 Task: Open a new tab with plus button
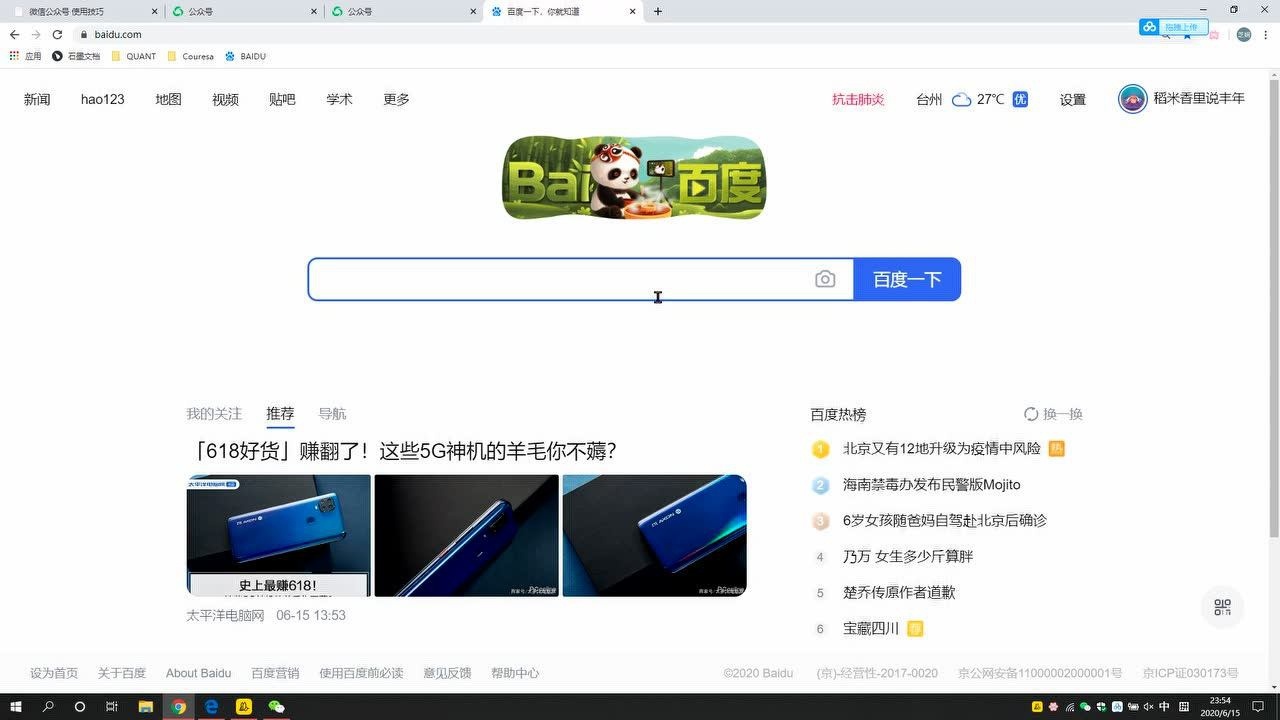point(657,12)
